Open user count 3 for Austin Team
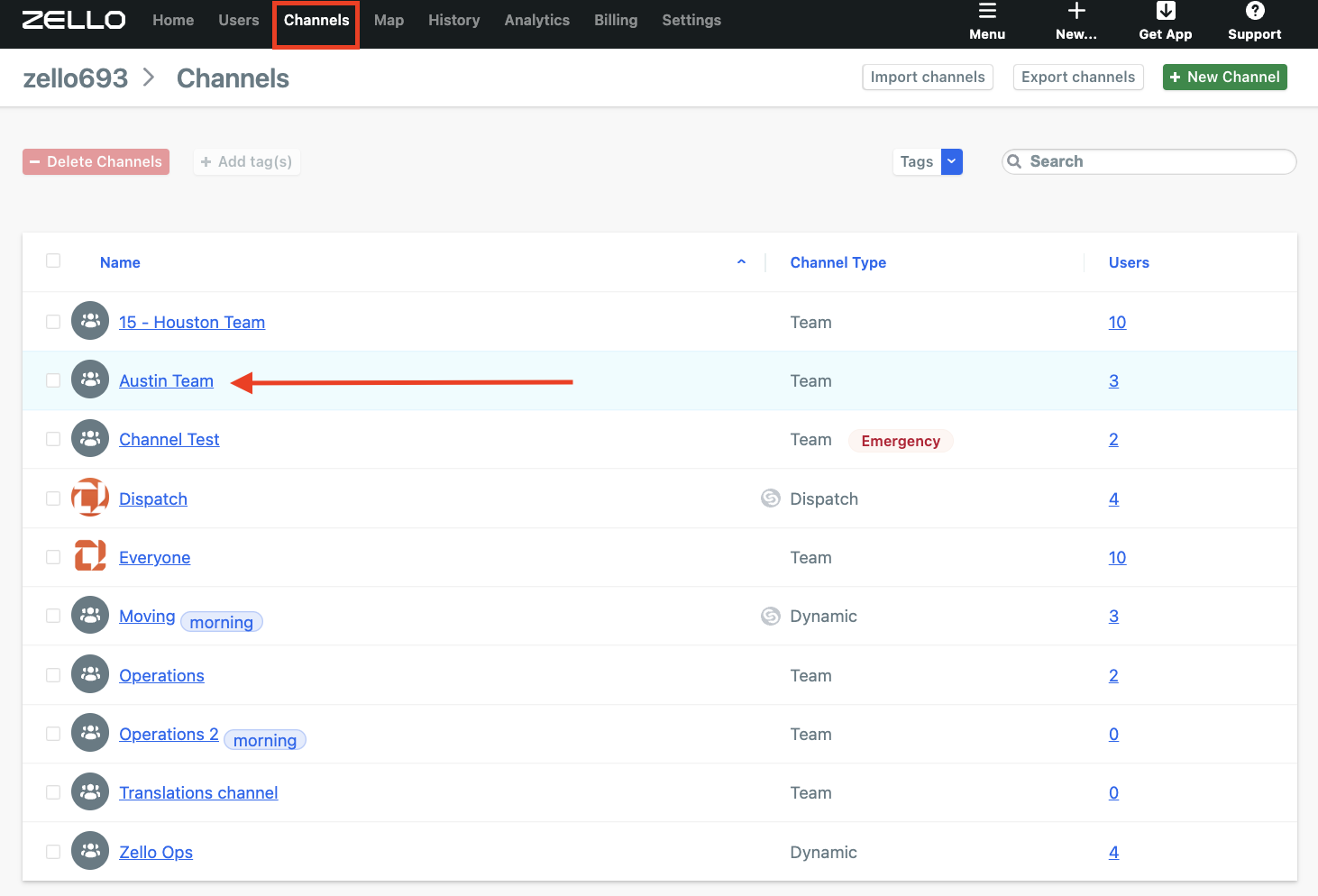The image size is (1318, 896). point(1113,380)
